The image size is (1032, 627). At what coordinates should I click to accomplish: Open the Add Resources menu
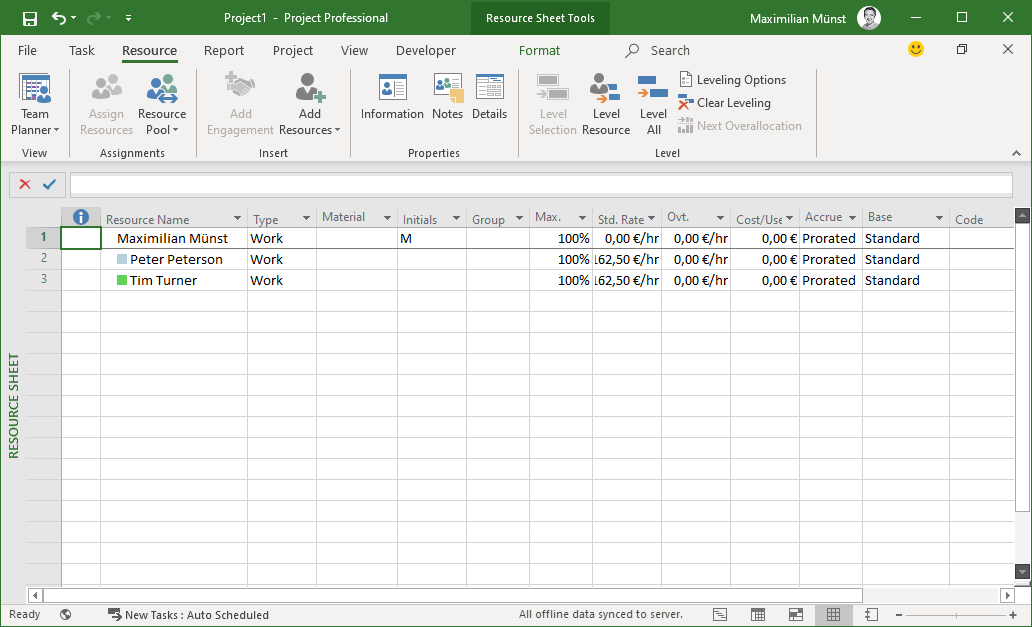[309, 104]
